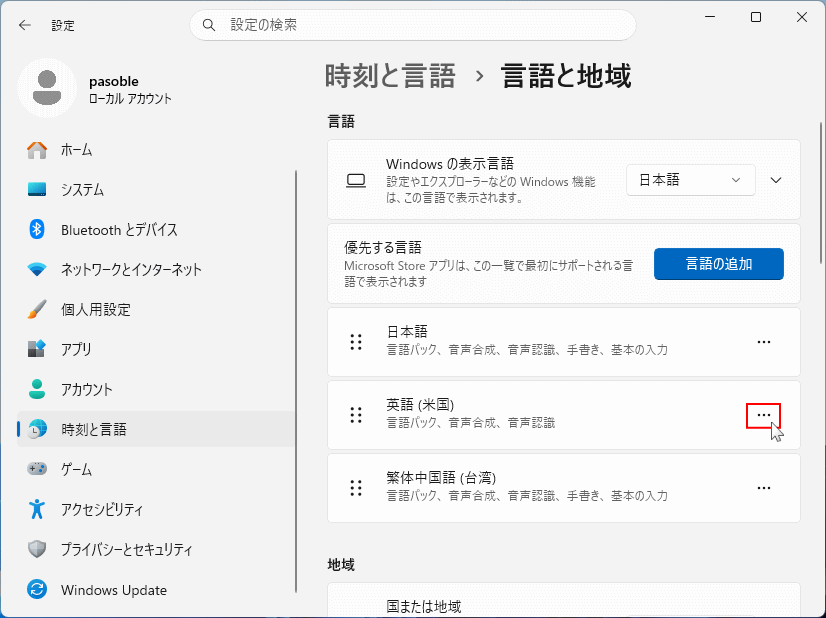The height and width of the screenshot is (618, 826).
Task: Expand the Windows display language row chevron
Action: click(x=776, y=180)
